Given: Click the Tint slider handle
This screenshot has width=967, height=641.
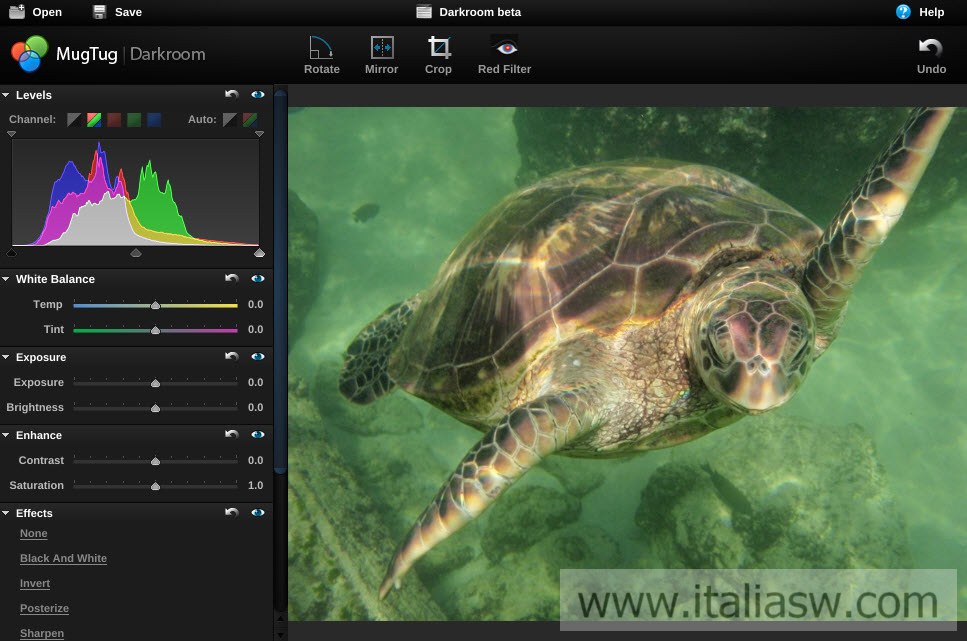Looking at the screenshot, I should pos(155,330).
